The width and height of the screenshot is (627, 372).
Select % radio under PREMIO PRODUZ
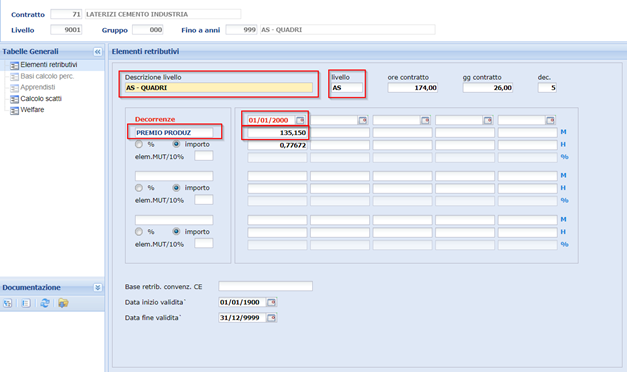click(139, 144)
